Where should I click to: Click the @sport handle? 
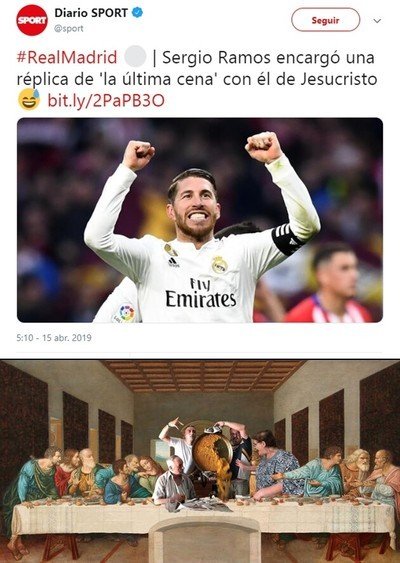tap(69, 28)
